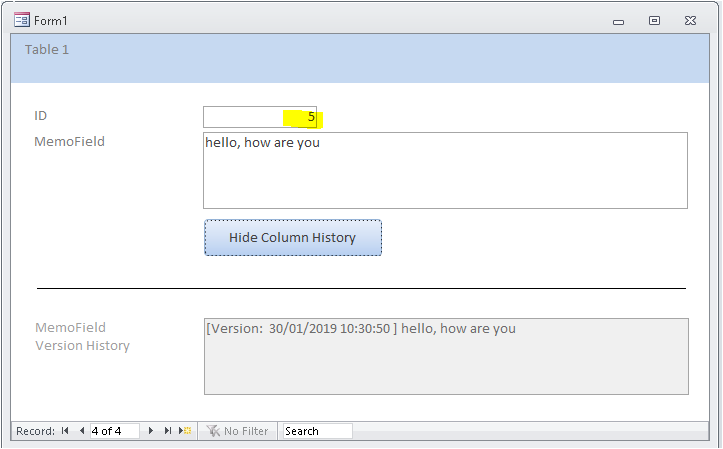Click the 'MemoField Version History' label
Image resolution: width=723 pixels, height=449 pixels.
pyautogui.click(x=83, y=337)
